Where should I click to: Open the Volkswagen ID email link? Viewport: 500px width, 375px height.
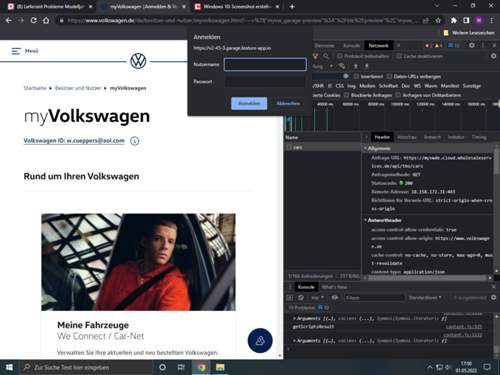coord(74,141)
